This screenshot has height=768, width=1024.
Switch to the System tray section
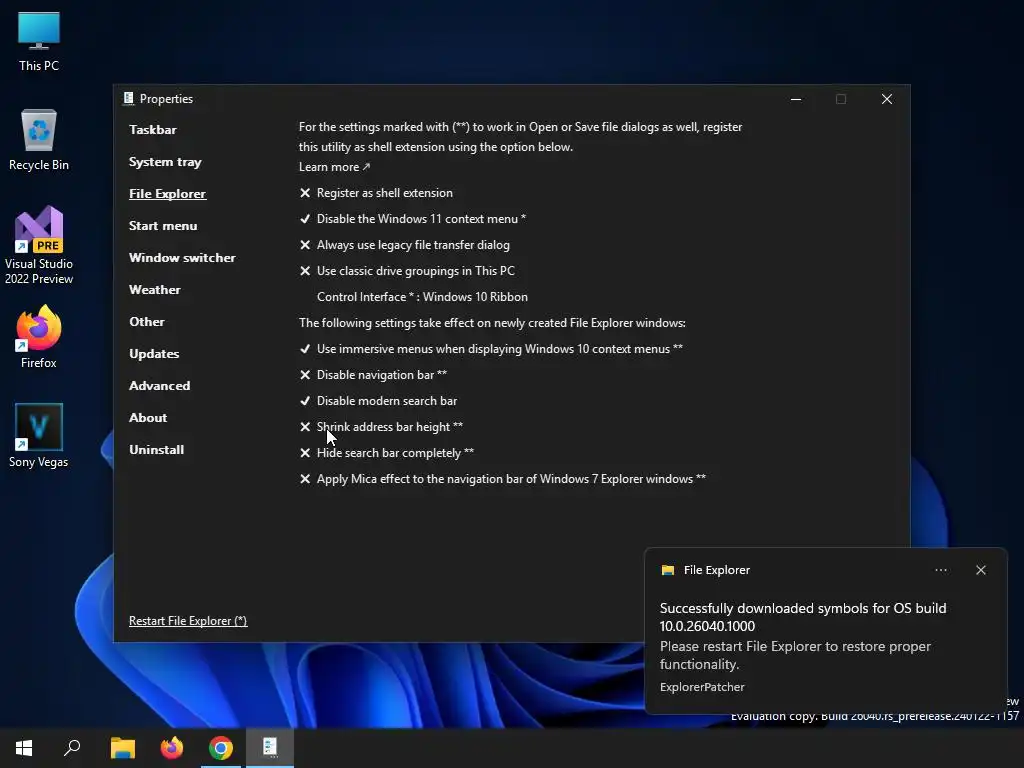[165, 162]
